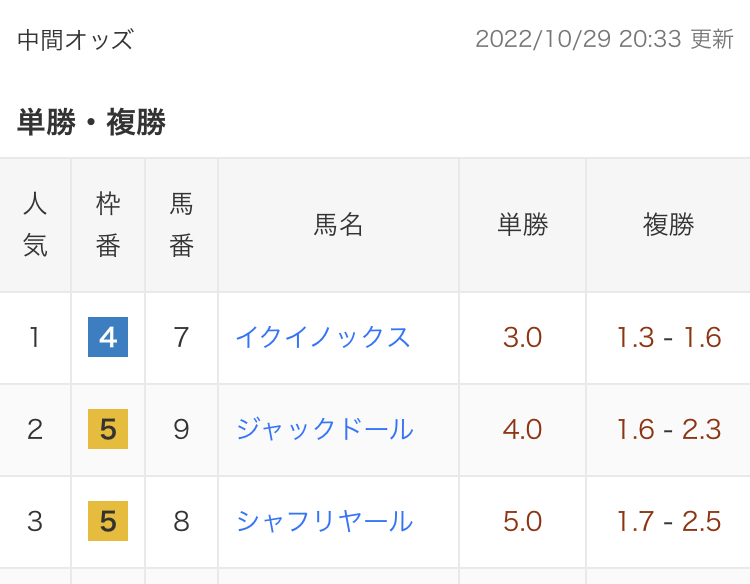Select the 5.0 win odds value

click(522, 521)
